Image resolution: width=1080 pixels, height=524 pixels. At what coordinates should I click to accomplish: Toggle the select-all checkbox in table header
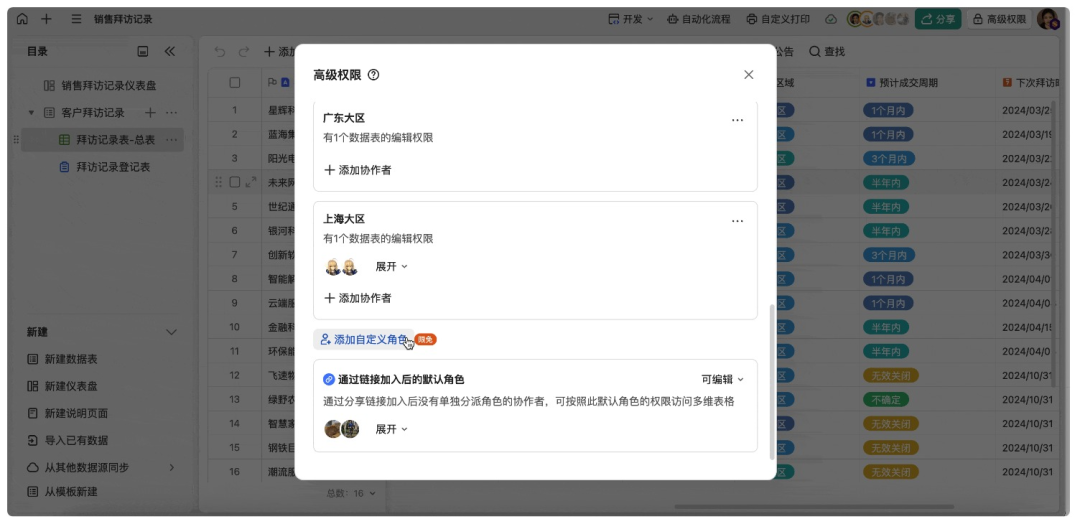tap(235, 83)
